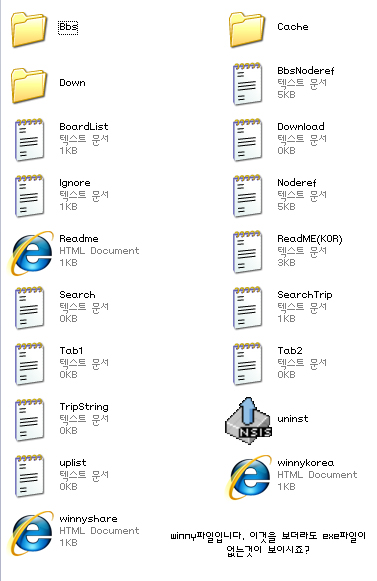Click the SearchTrip text file icon

(247, 308)
